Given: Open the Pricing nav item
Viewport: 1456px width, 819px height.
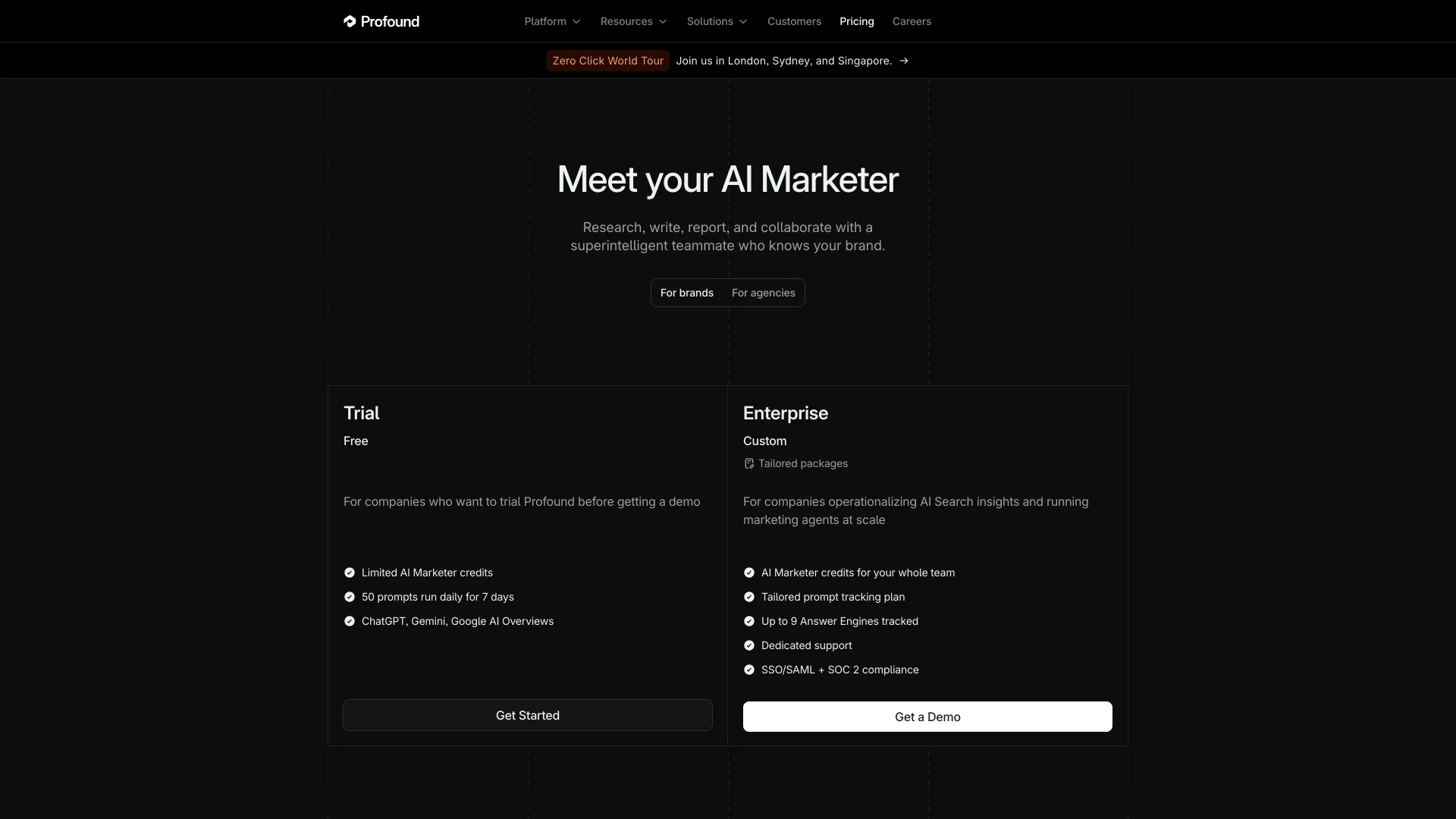Looking at the screenshot, I should [x=857, y=21].
